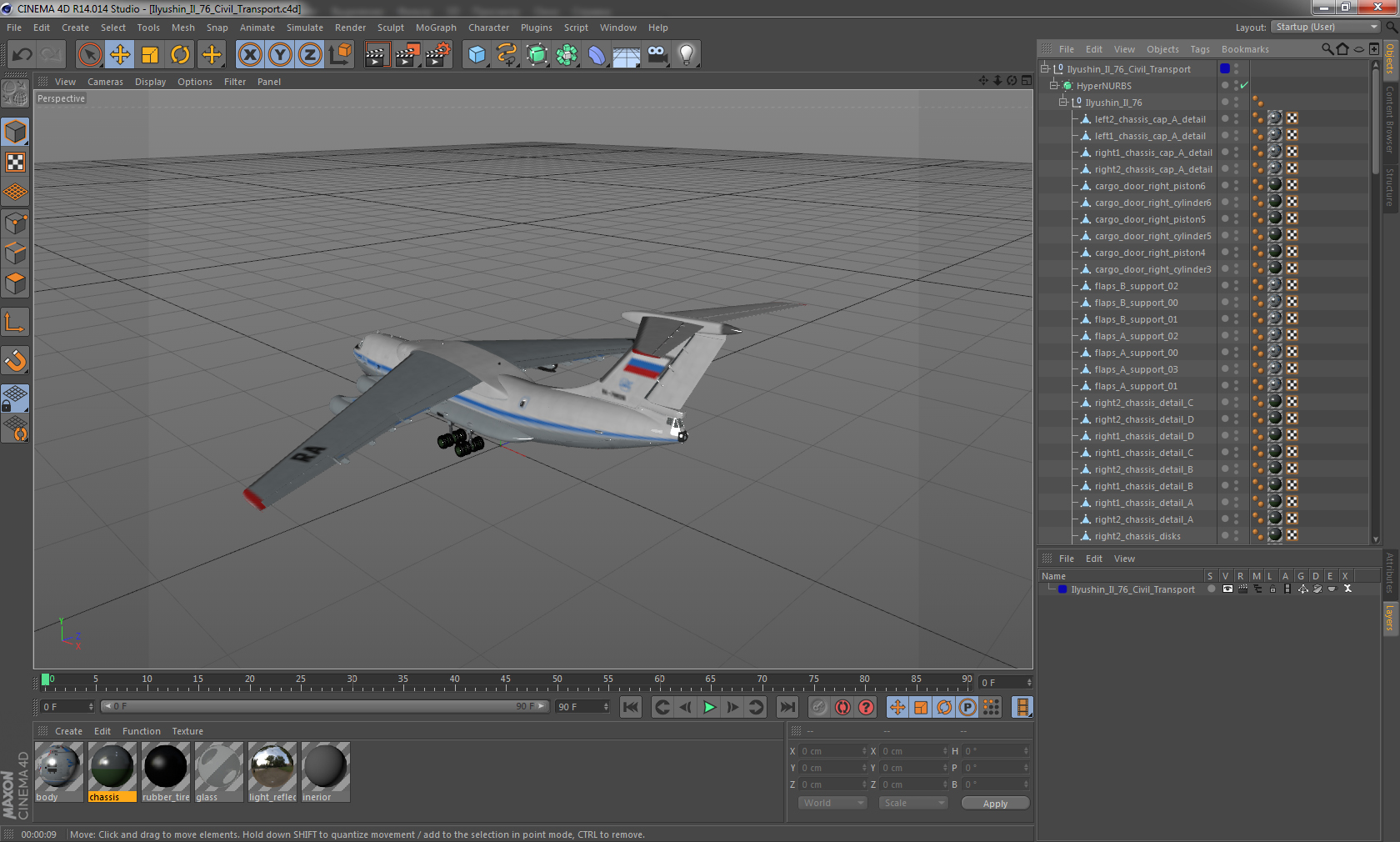Toggle X axis lock icon
The image size is (1400, 842).
[249, 55]
